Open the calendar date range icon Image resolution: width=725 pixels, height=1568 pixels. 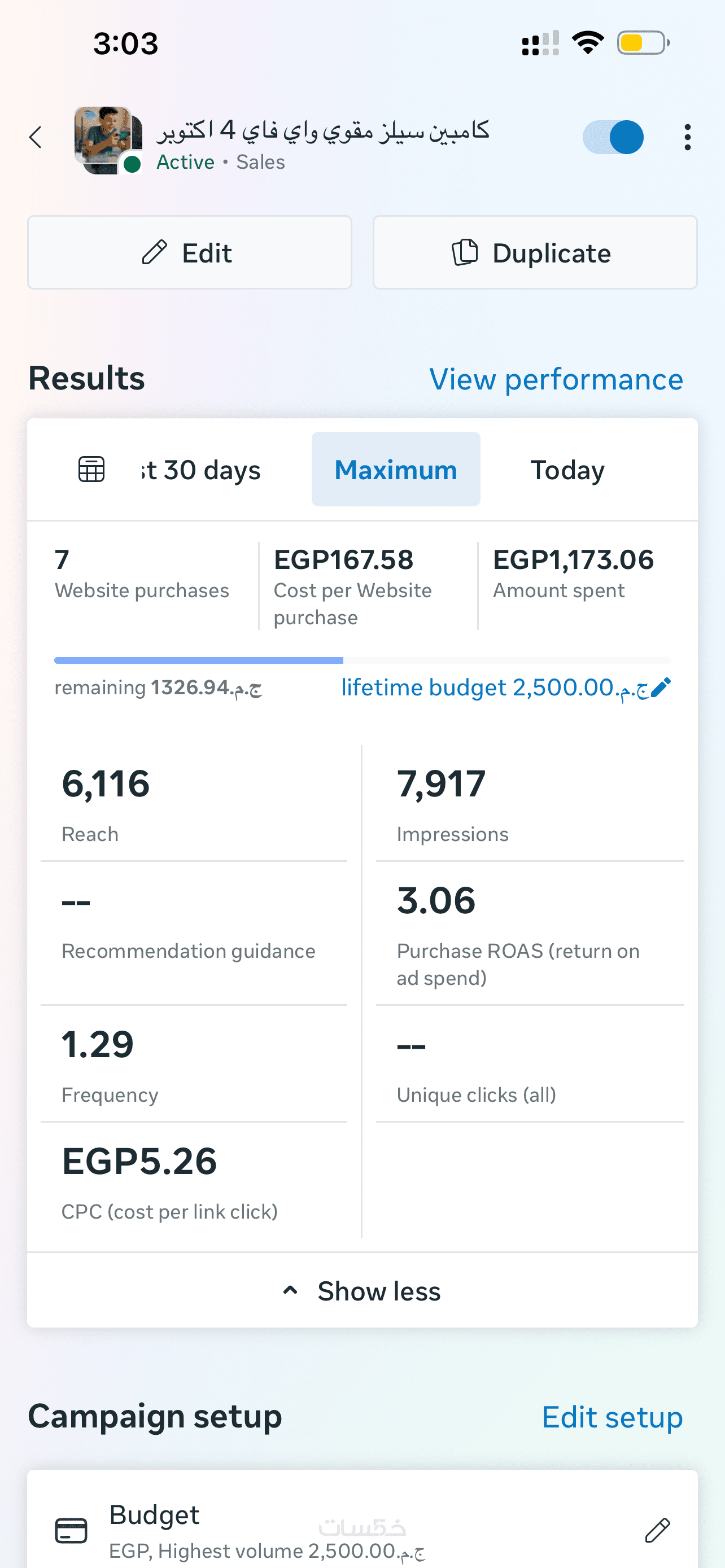pyautogui.click(x=91, y=469)
